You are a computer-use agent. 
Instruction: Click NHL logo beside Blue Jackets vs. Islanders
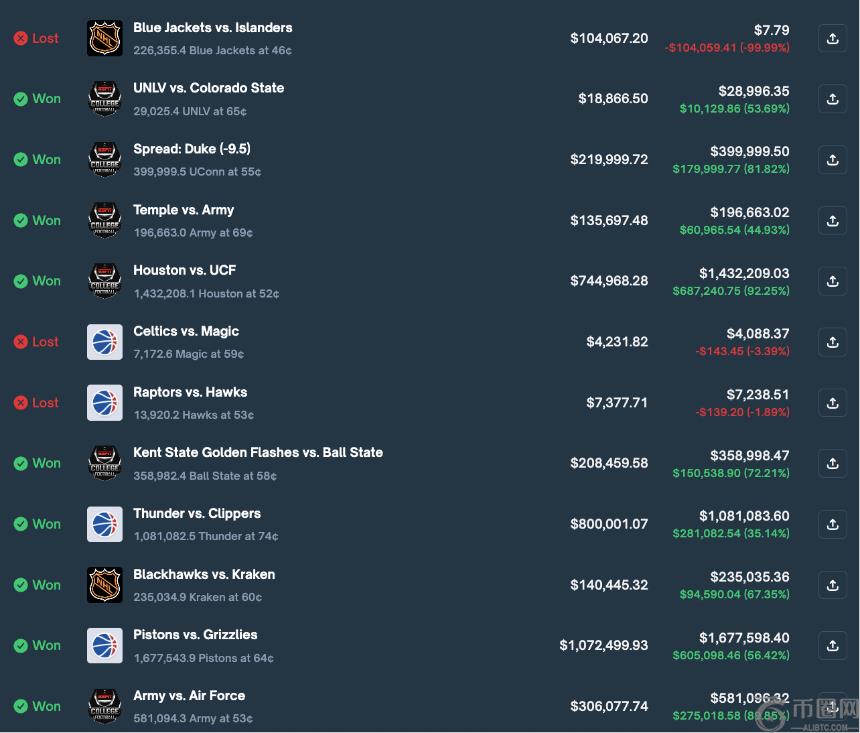click(x=105, y=38)
